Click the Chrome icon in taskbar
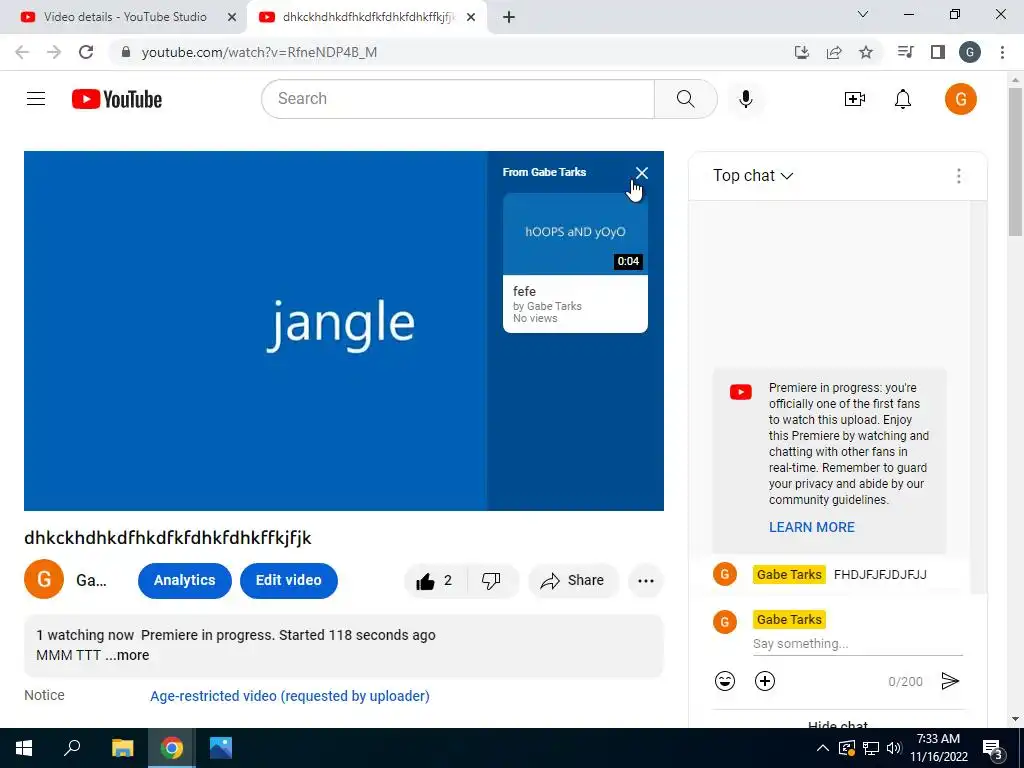The image size is (1024, 768). point(172,748)
